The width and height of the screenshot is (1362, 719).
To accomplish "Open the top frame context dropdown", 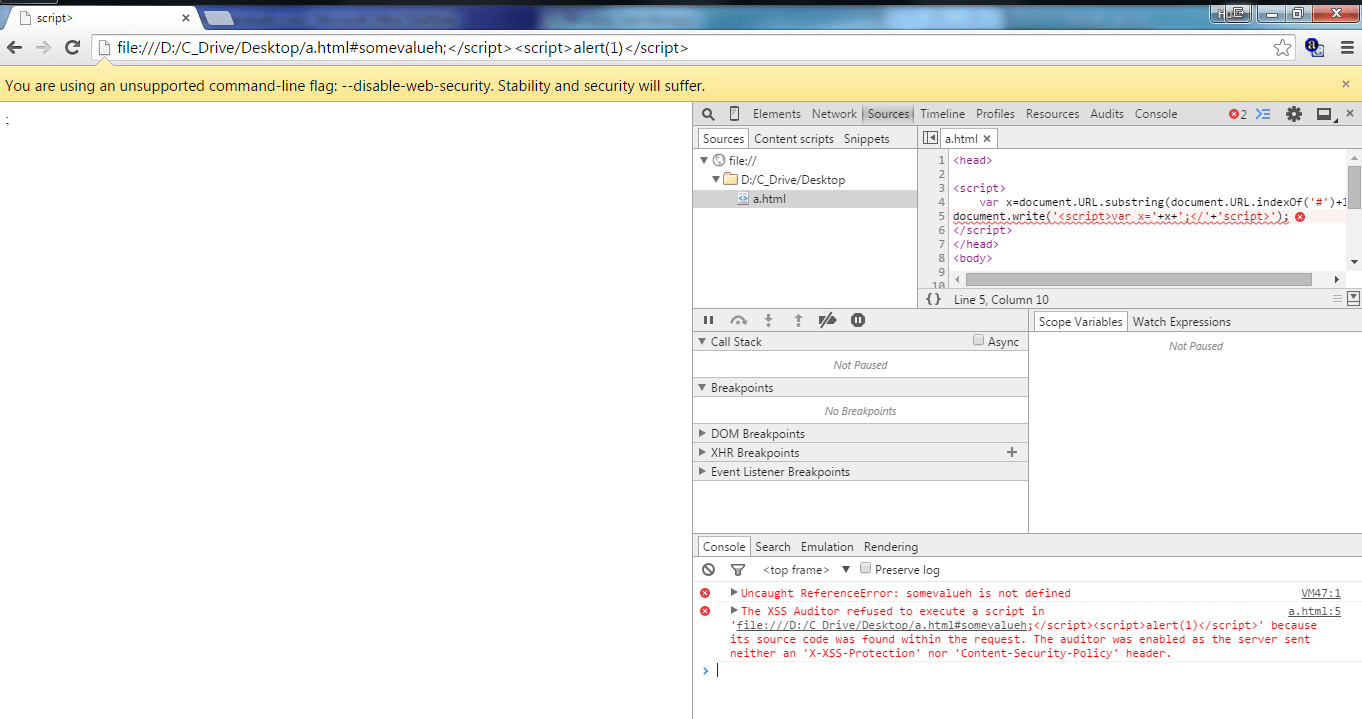I will point(805,569).
